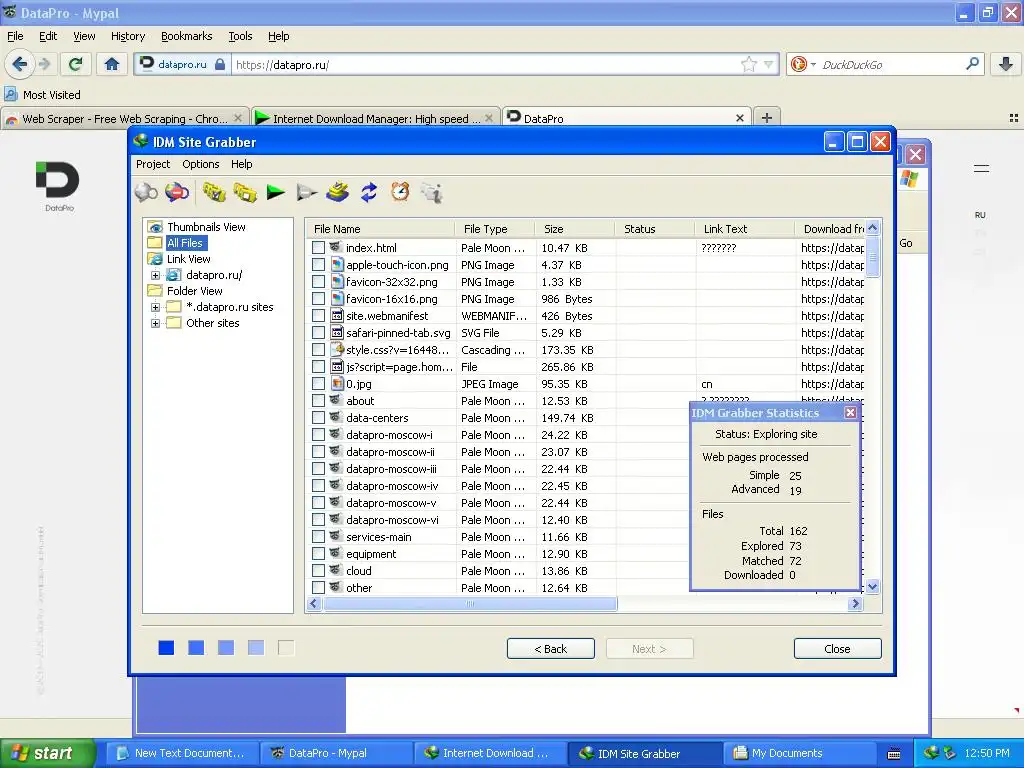Click the hamburger menu on DataPro page
Viewport: 1024px width, 768px height.
coord(981,168)
